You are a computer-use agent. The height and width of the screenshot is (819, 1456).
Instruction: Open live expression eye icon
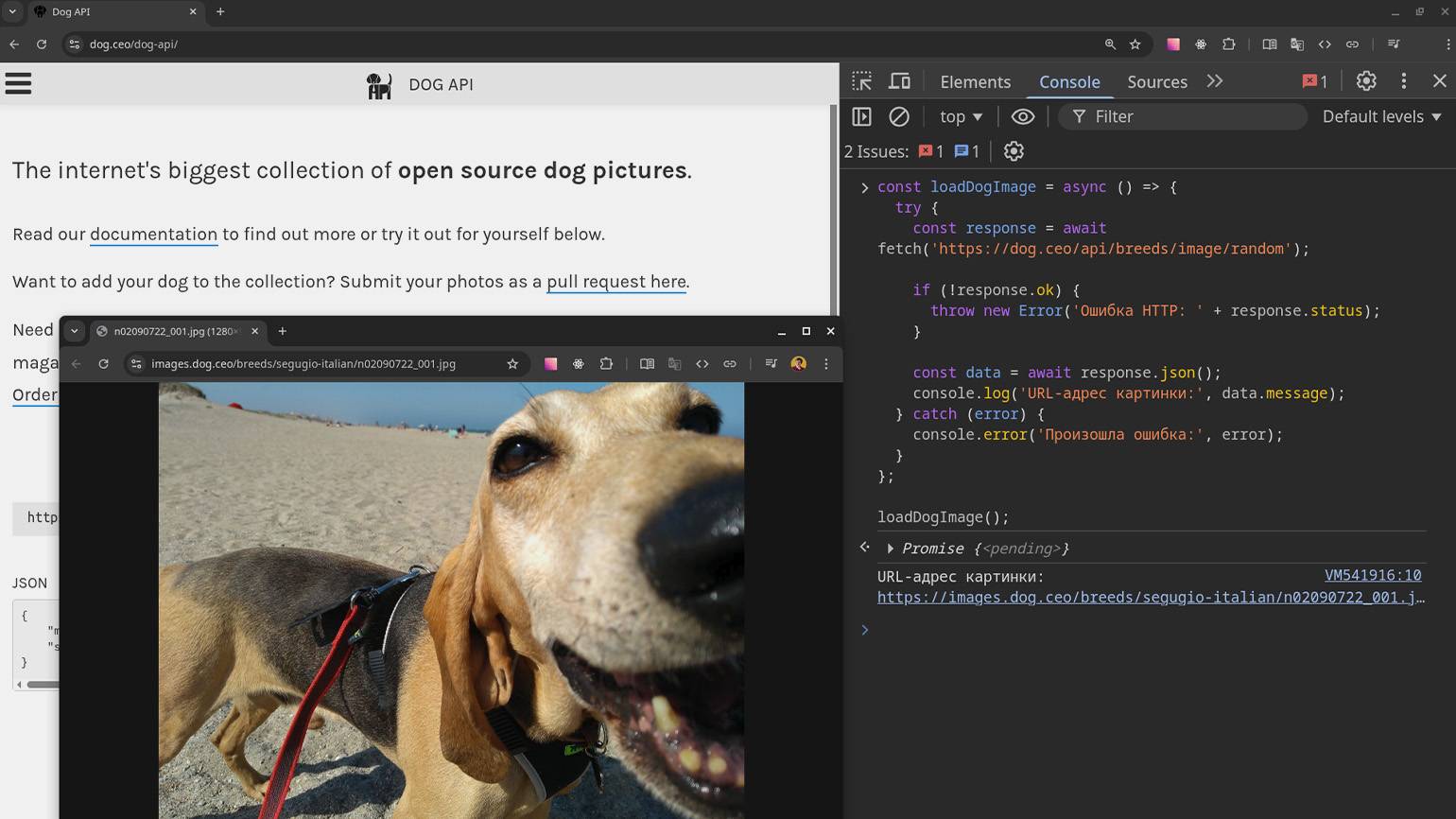[1023, 116]
